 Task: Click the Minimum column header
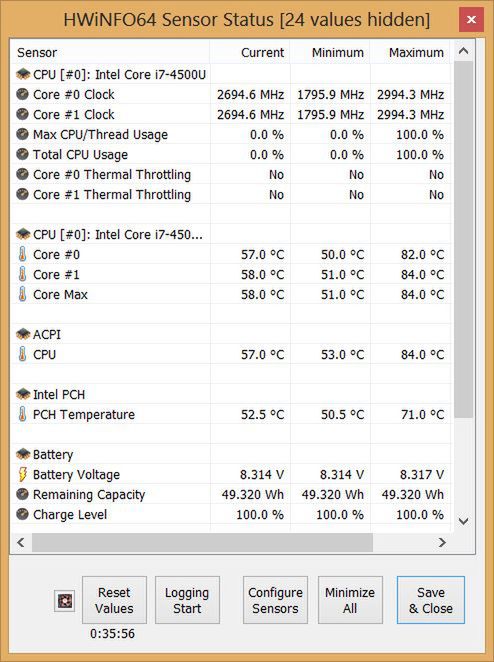[330, 52]
